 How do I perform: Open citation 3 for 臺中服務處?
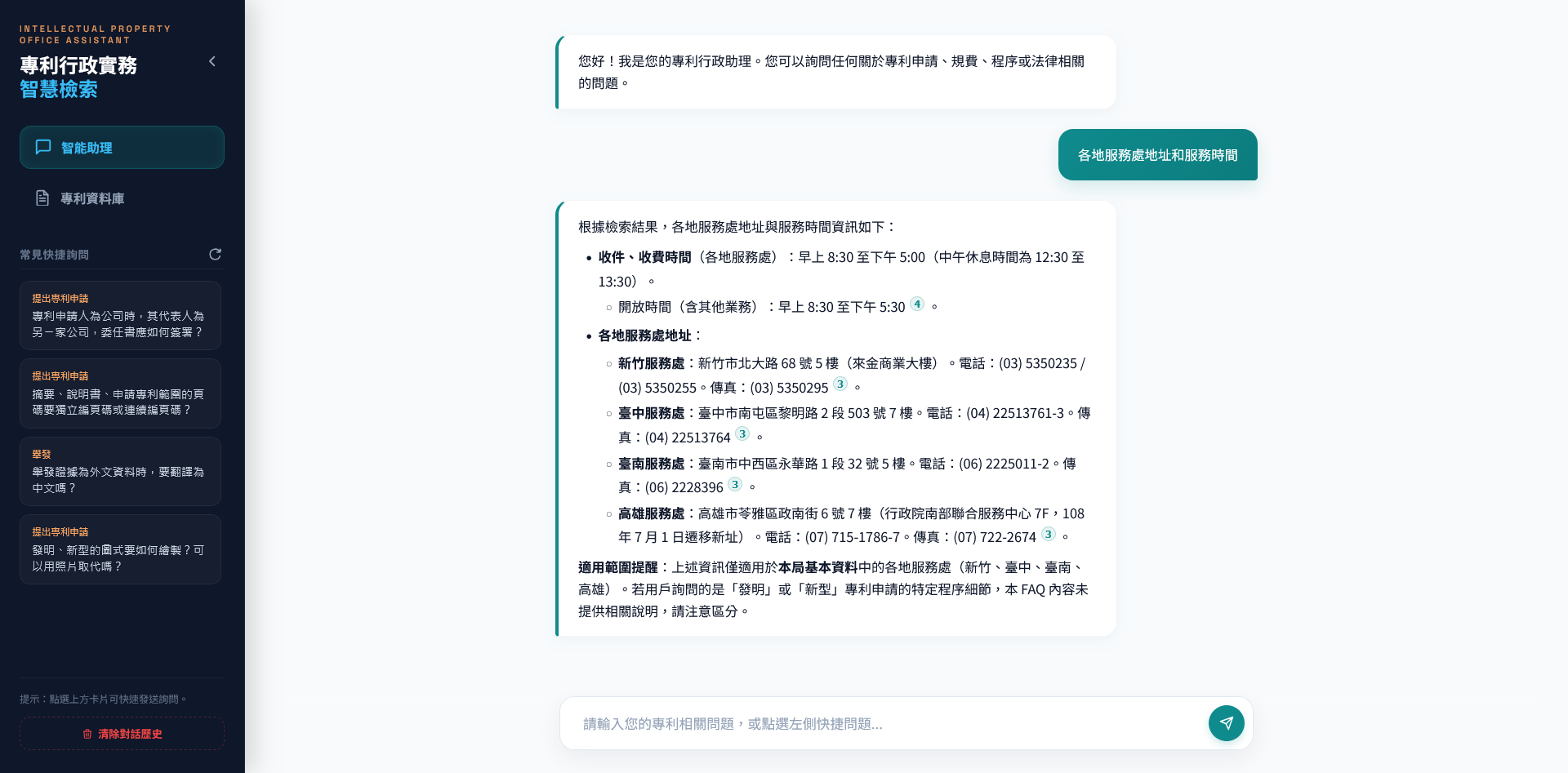(742, 433)
